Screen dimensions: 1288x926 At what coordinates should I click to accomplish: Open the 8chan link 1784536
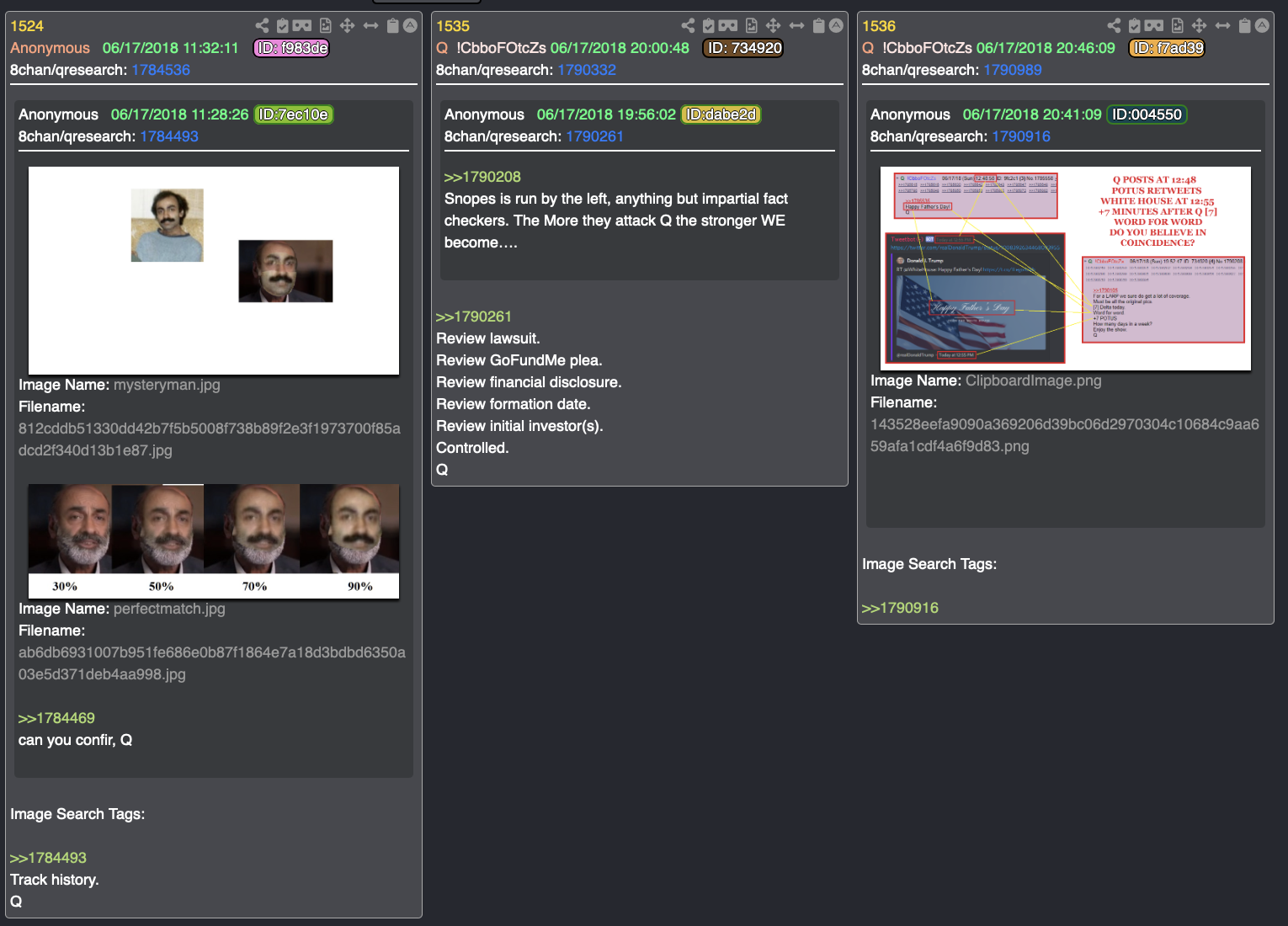coord(161,70)
